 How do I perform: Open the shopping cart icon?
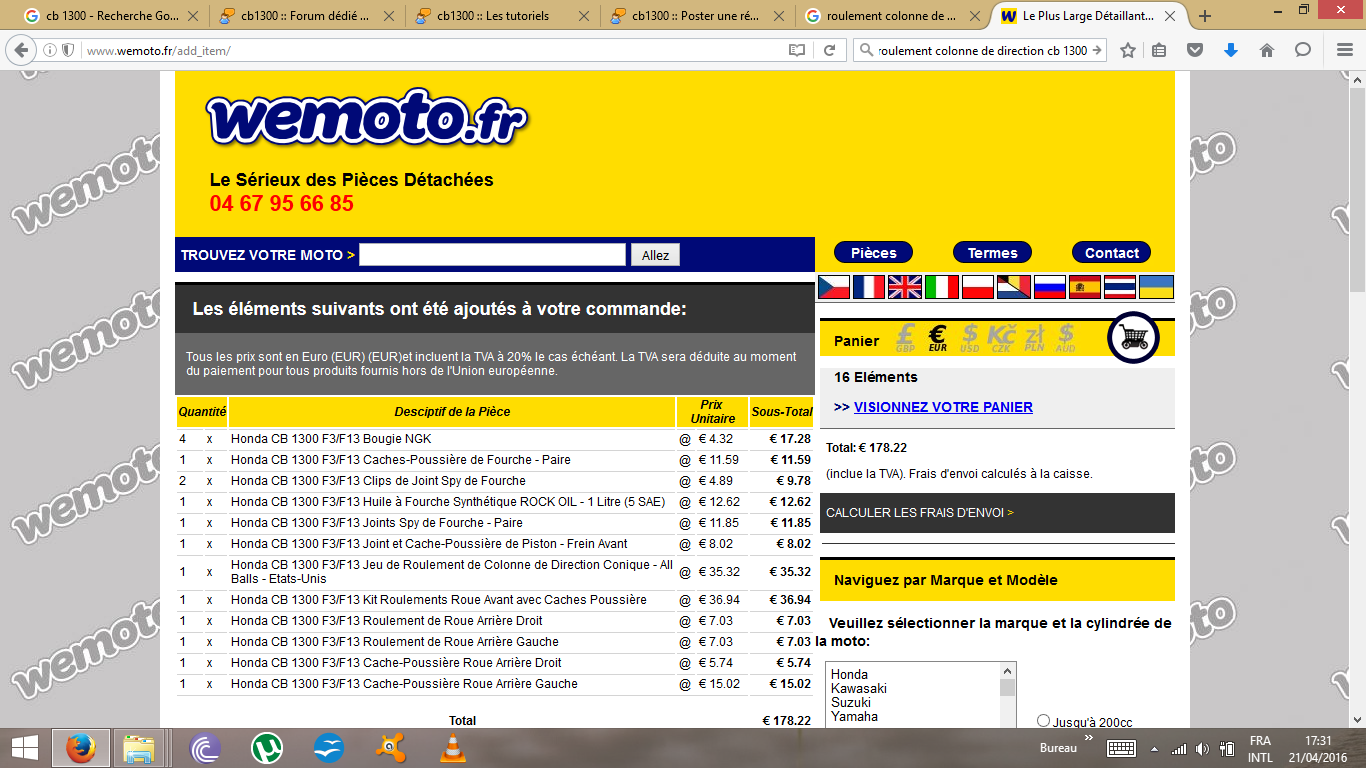point(1133,338)
